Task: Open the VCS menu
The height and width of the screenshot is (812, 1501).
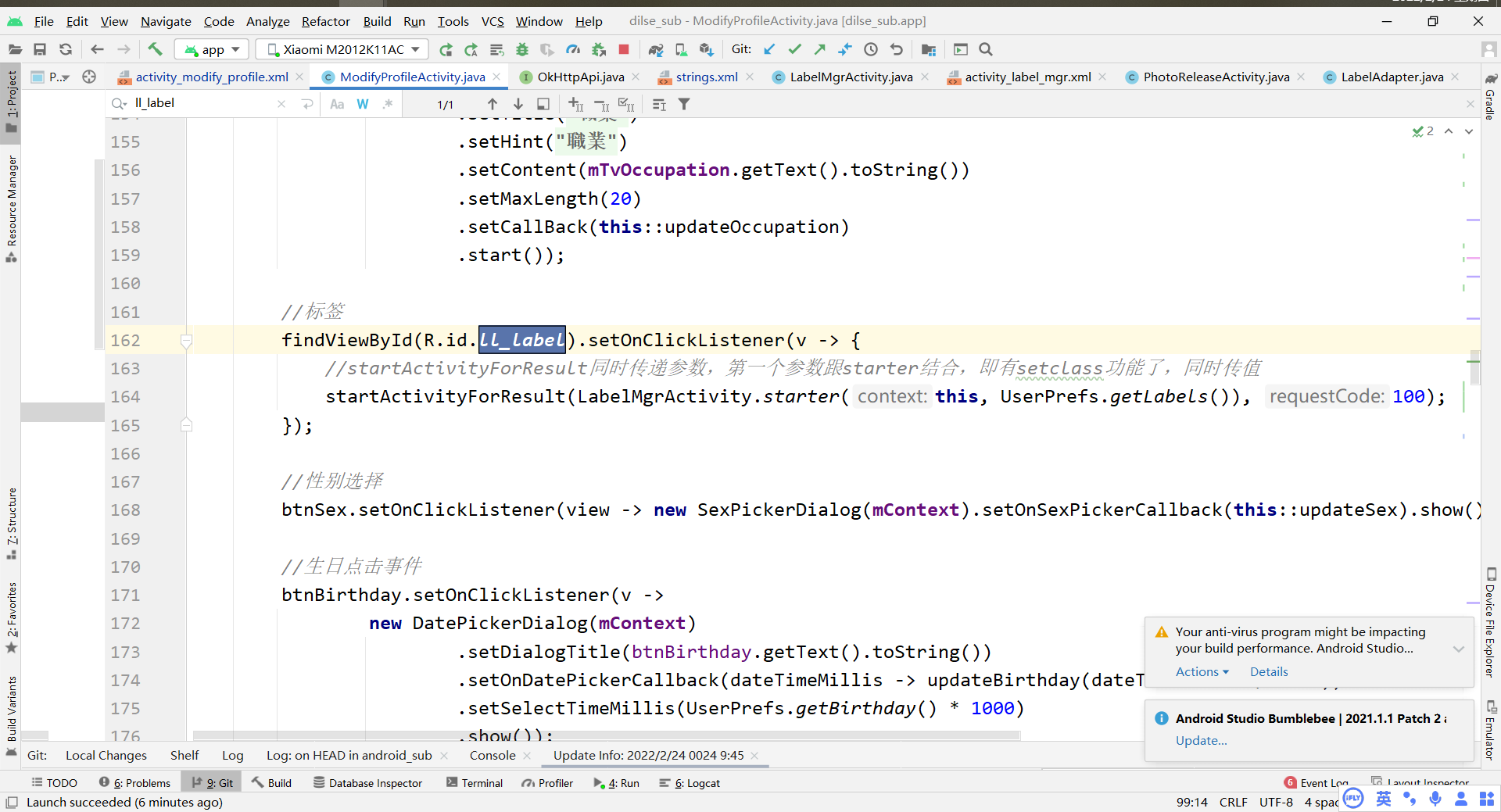Action: pyautogui.click(x=493, y=21)
